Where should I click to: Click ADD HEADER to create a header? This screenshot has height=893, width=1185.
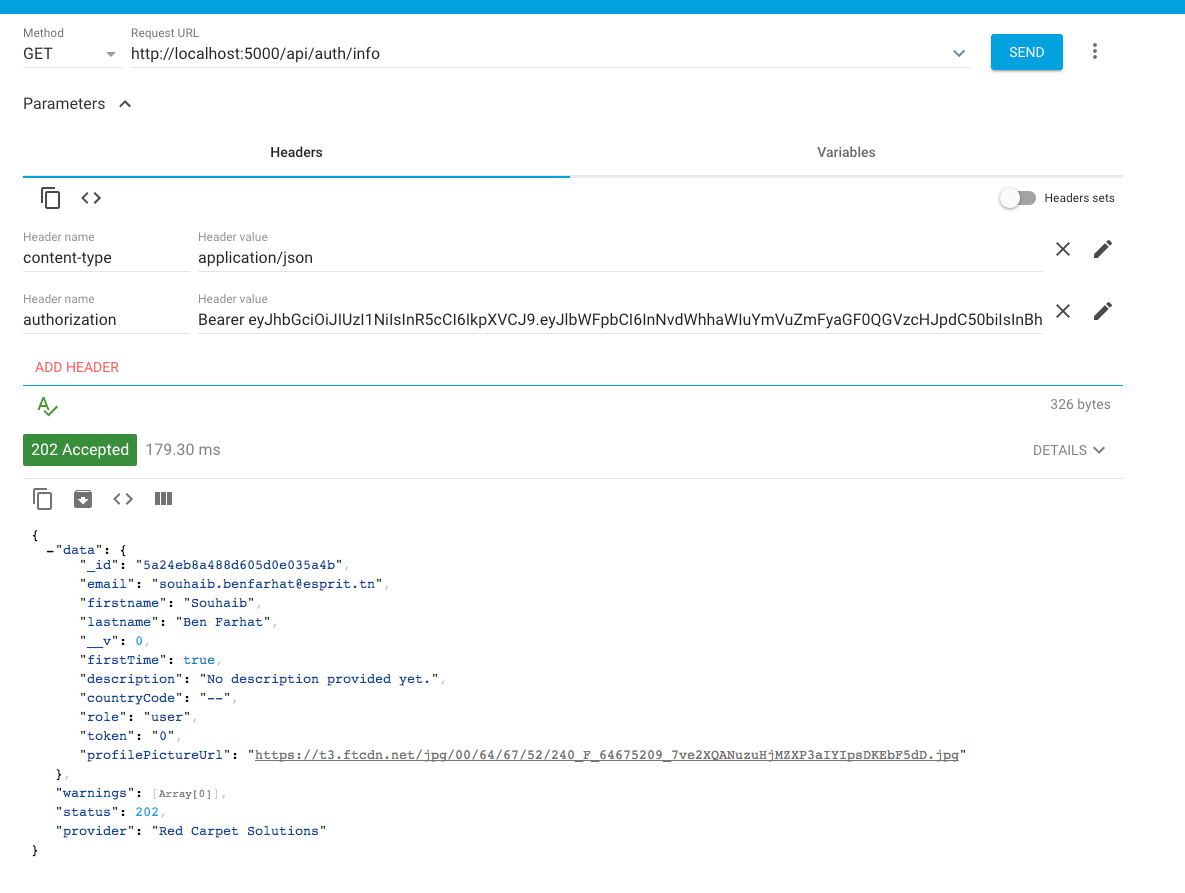coord(76,367)
